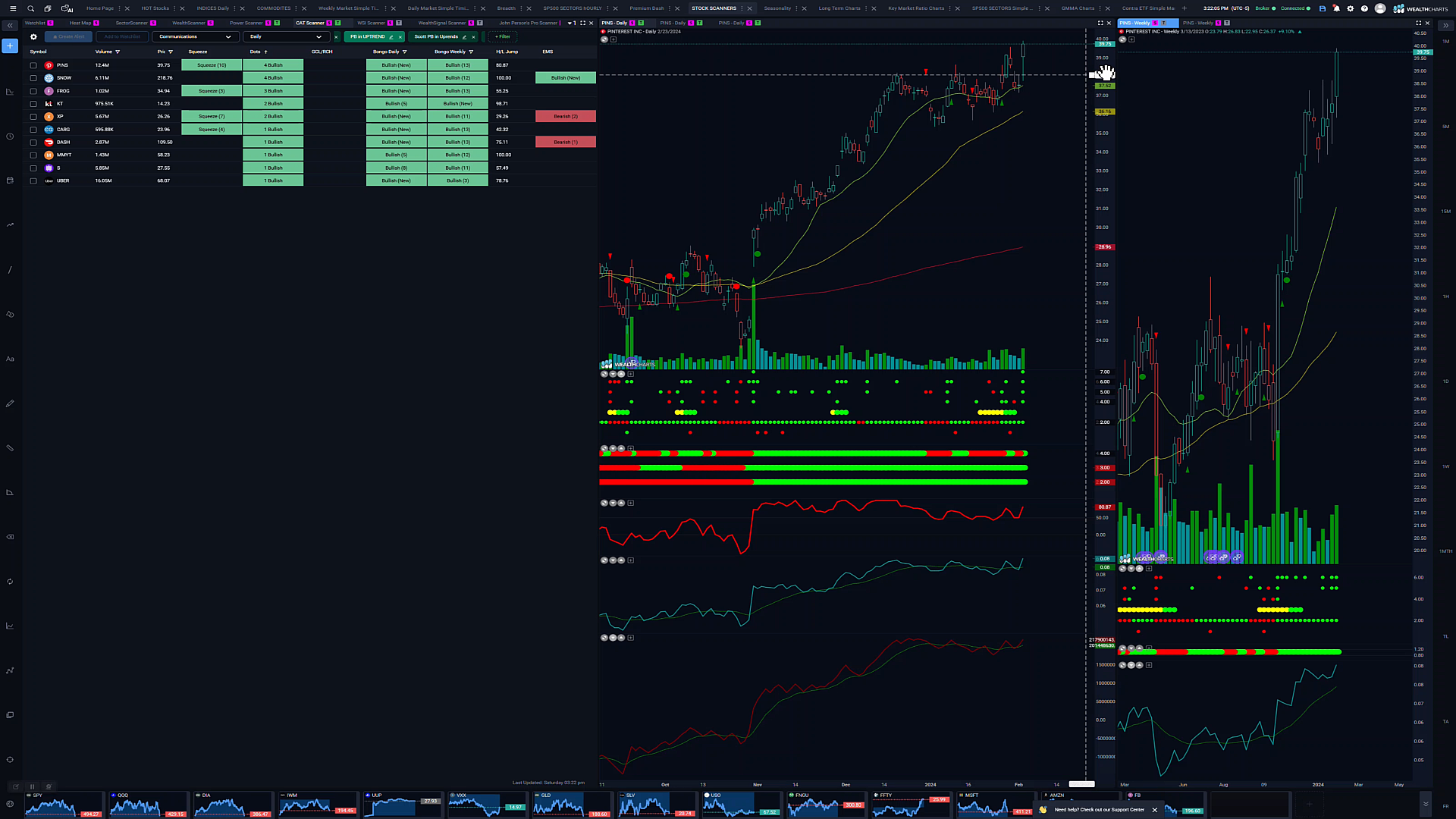
Task: Open the Heat Map tab
Action: (x=80, y=23)
